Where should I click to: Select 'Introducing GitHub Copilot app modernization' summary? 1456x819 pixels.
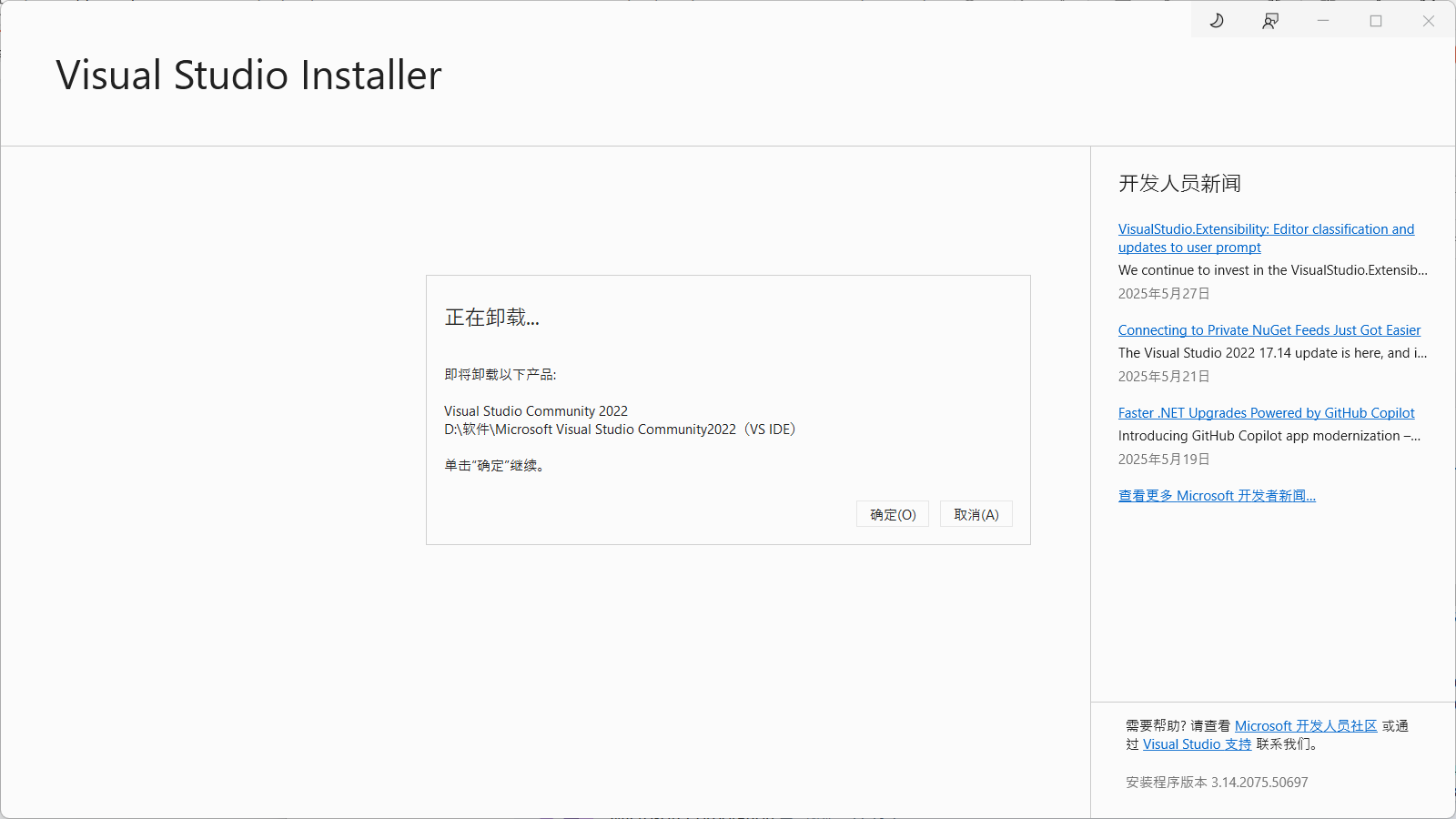1269,436
